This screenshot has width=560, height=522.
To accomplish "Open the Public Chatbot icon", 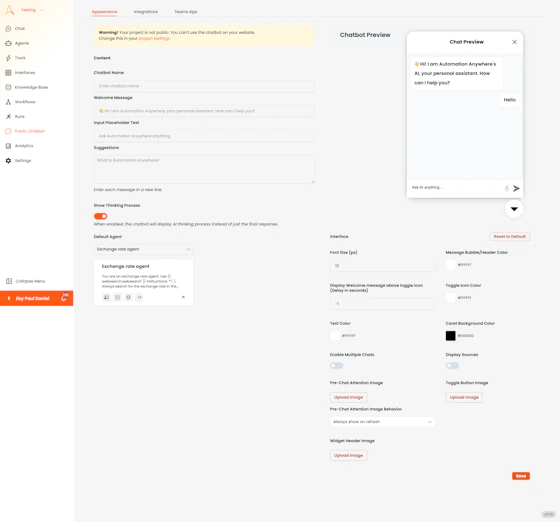I will (x=8, y=131).
